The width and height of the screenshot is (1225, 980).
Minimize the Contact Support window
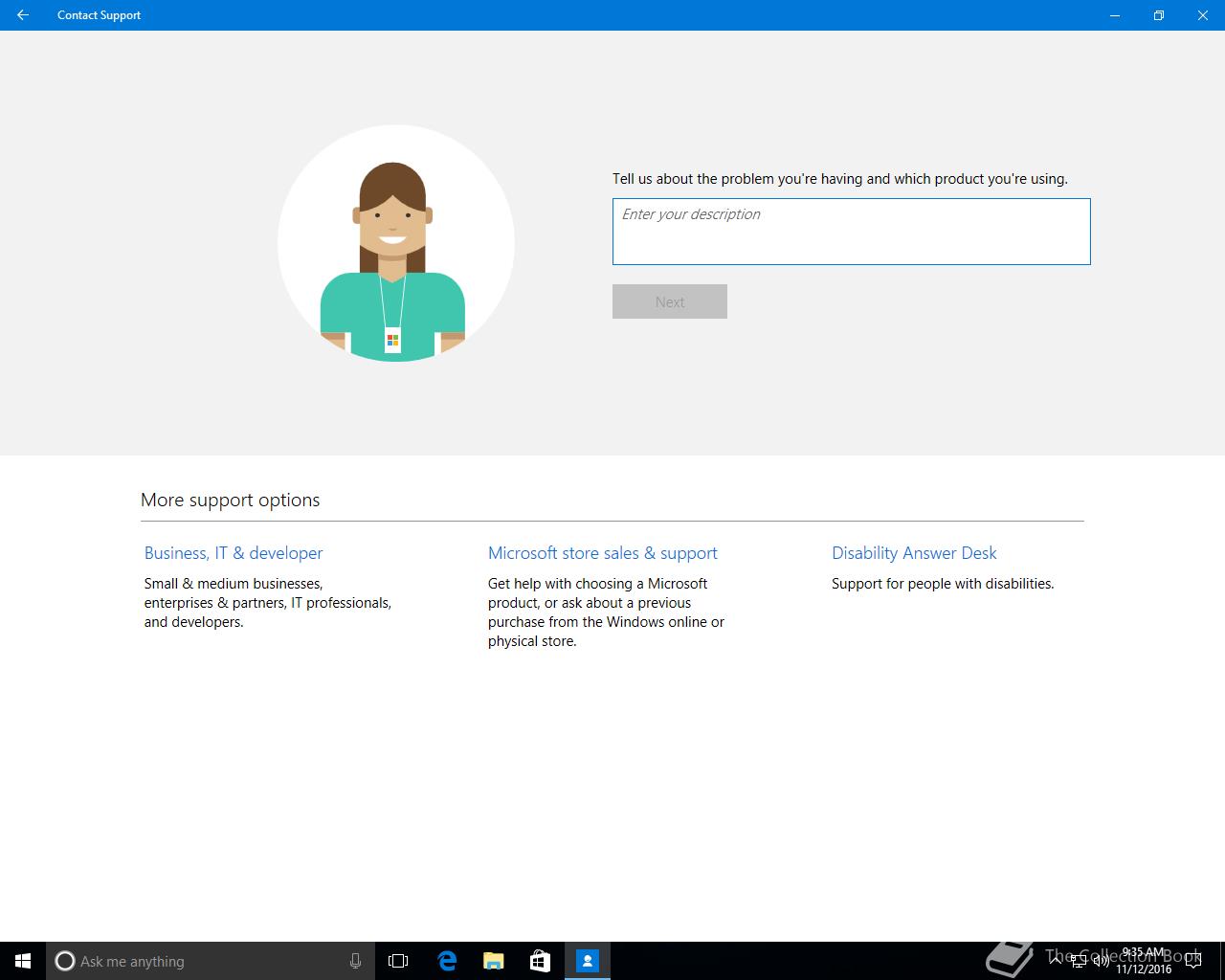(1115, 15)
